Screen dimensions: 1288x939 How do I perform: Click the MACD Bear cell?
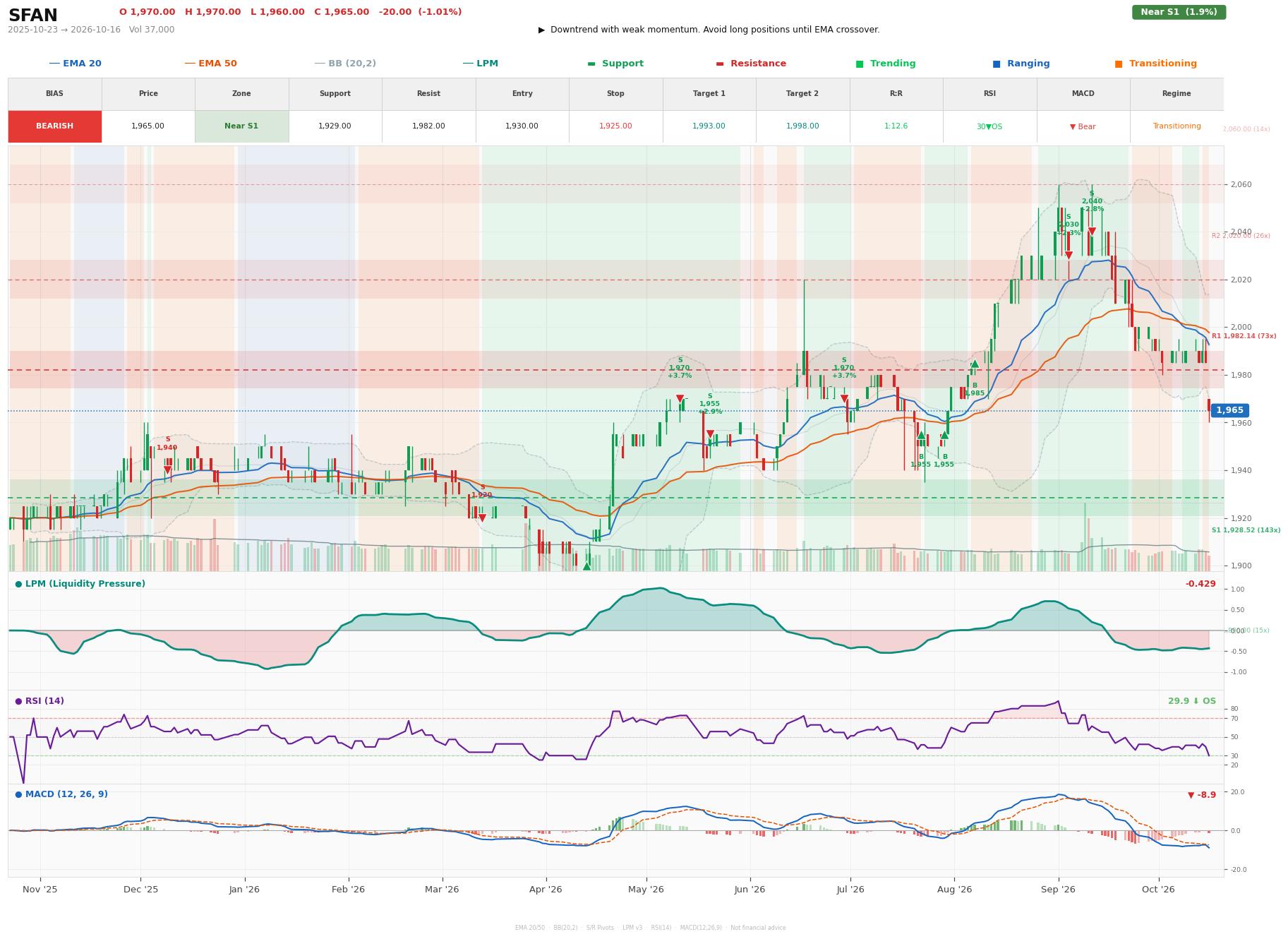1083,126
